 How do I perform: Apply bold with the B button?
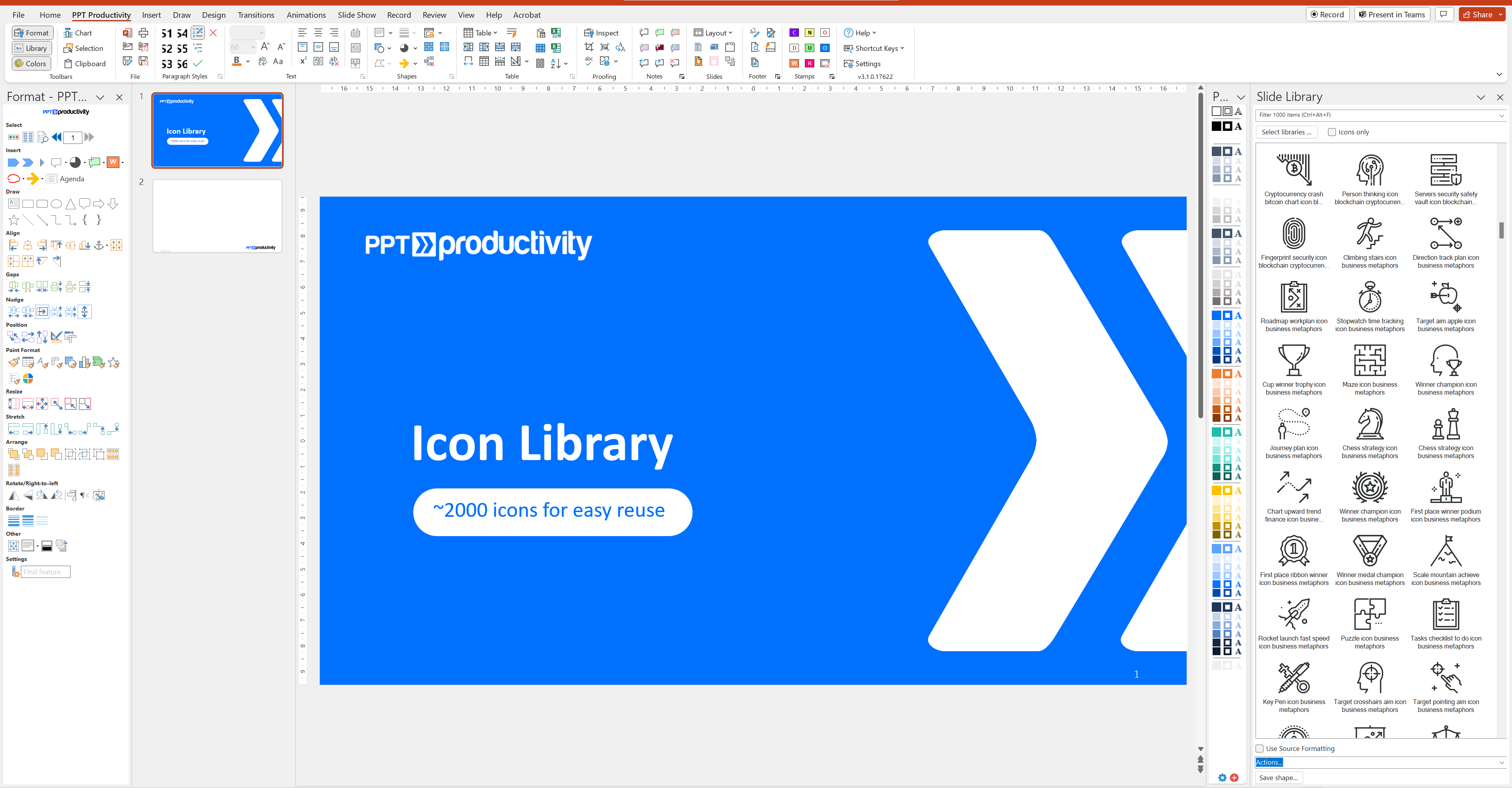[236, 61]
